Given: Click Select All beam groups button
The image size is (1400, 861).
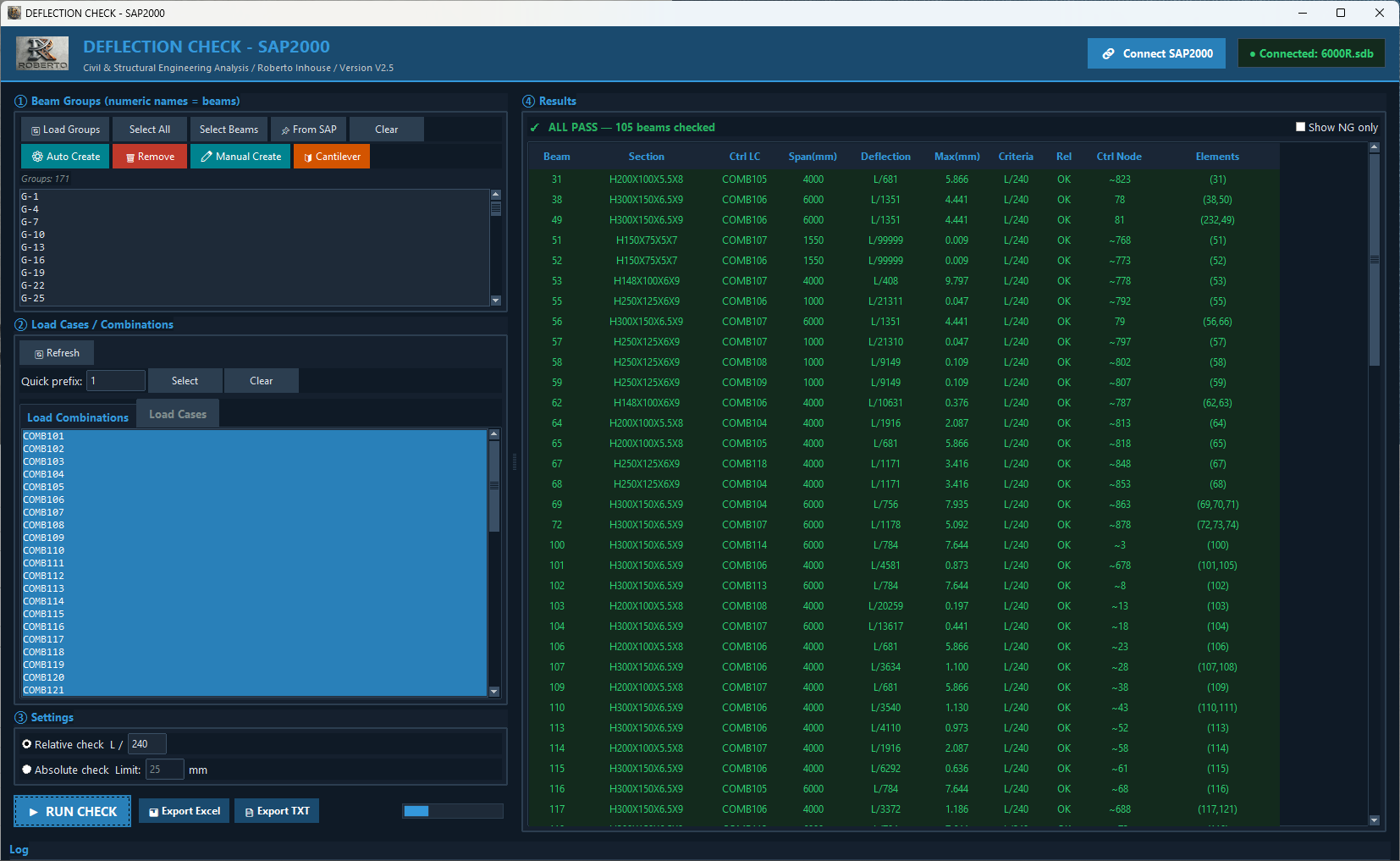Looking at the screenshot, I should pyautogui.click(x=150, y=130).
